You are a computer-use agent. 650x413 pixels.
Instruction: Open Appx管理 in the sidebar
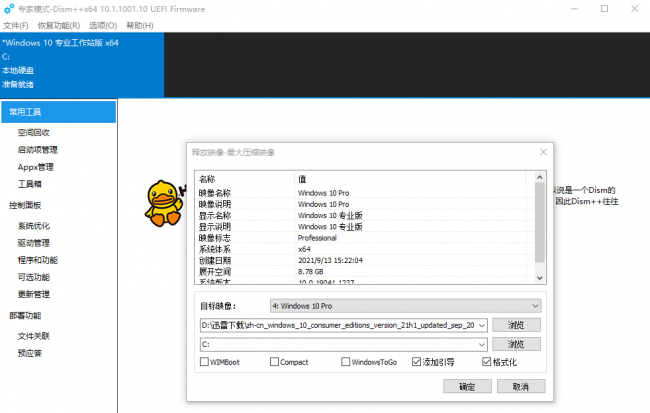pyautogui.click(x=36, y=167)
